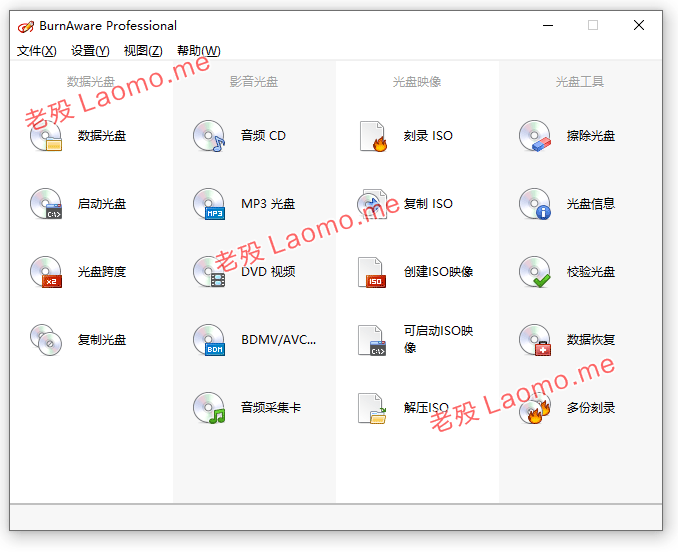Launch the 擦除光盘 eraser disc icon
Viewport: 678px width, 552px height.
pyautogui.click(x=535, y=136)
